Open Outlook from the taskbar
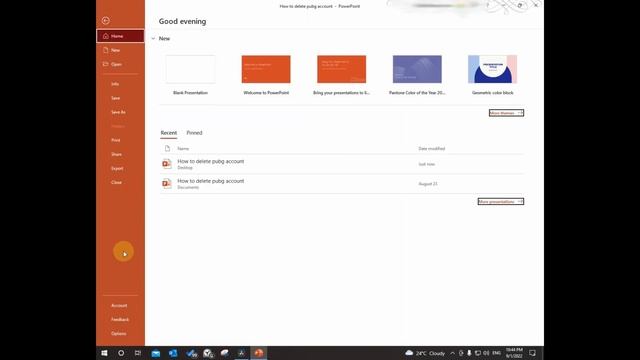The width and height of the screenshot is (640, 360). coord(173,353)
